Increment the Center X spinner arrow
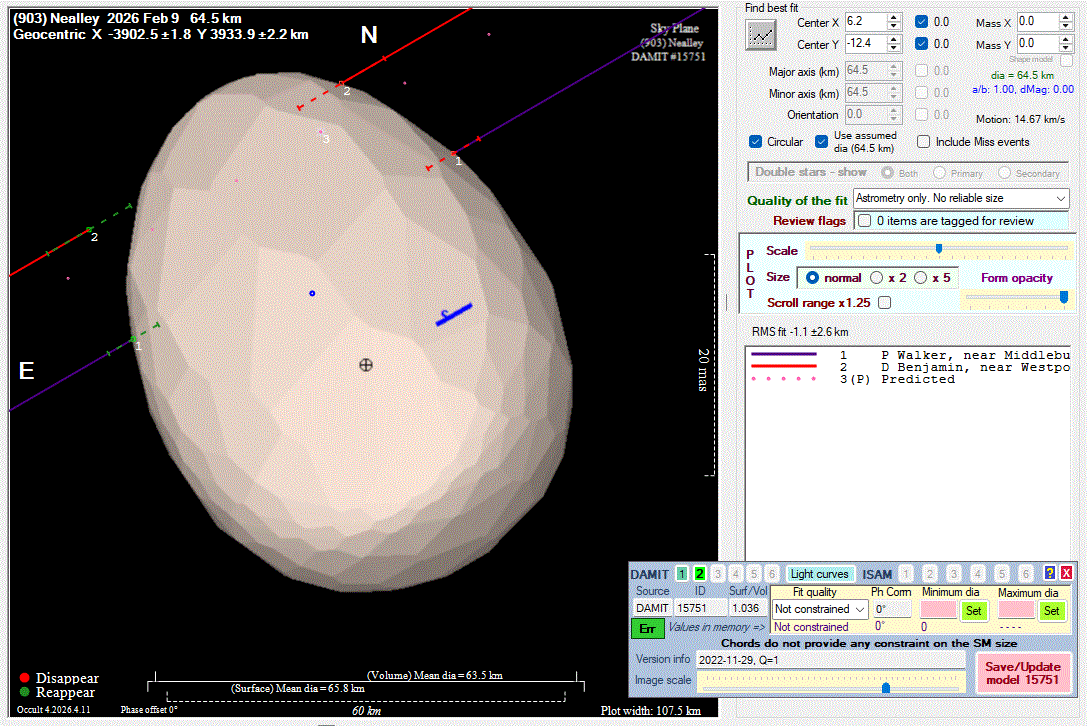This screenshot has width=1087, height=726. point(895,17)
